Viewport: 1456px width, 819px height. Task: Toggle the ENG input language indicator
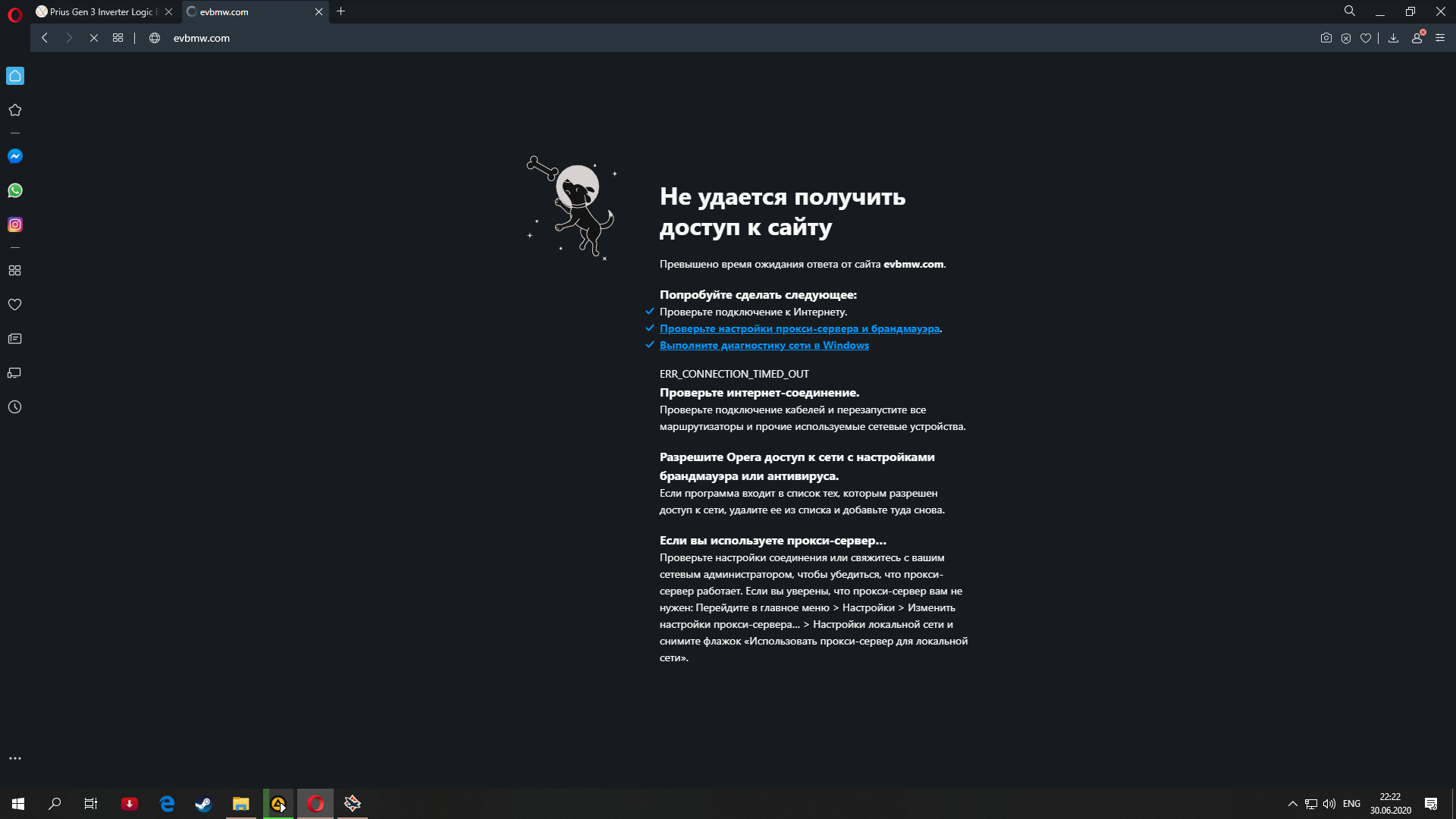(x=1351, y=804)
